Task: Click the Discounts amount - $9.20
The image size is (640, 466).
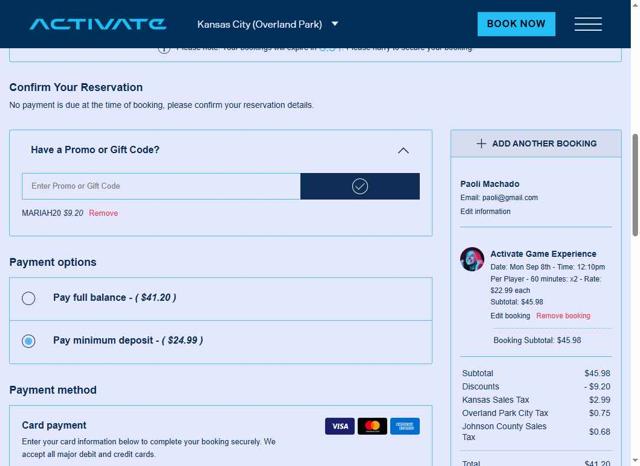Action: (597, 386)
